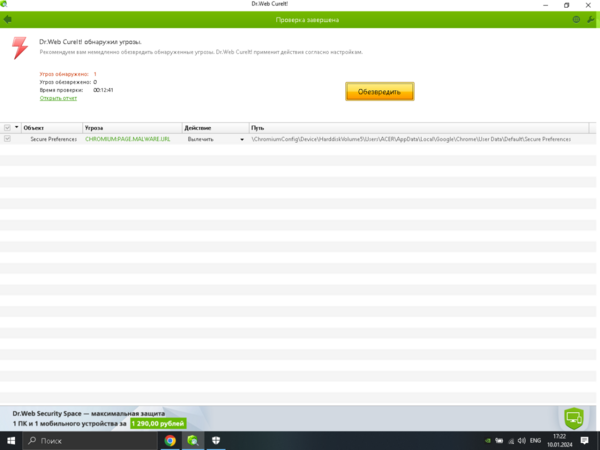Open the taskbar clock showing 17:22
Viewport: 600px width, 450px height.
point(559,441)
